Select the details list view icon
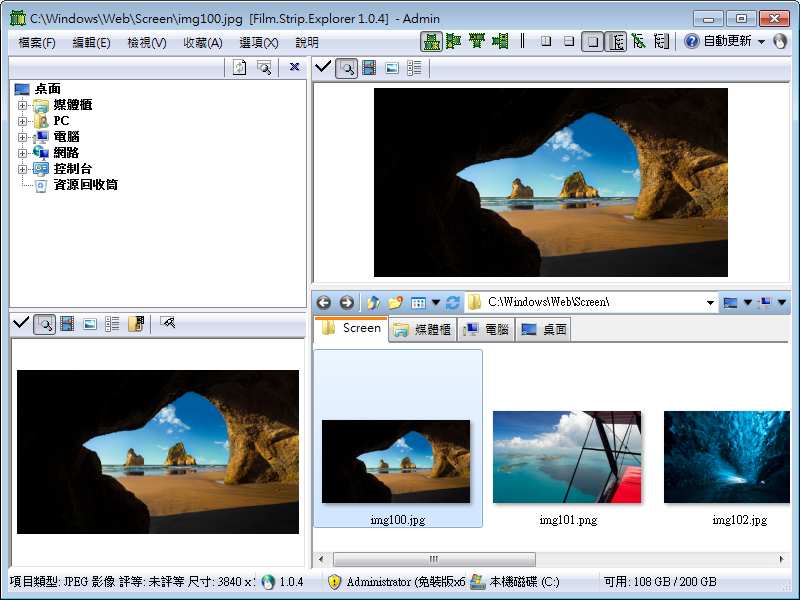The height and width of the screenshot is (600, 800). tap(414, 68)
